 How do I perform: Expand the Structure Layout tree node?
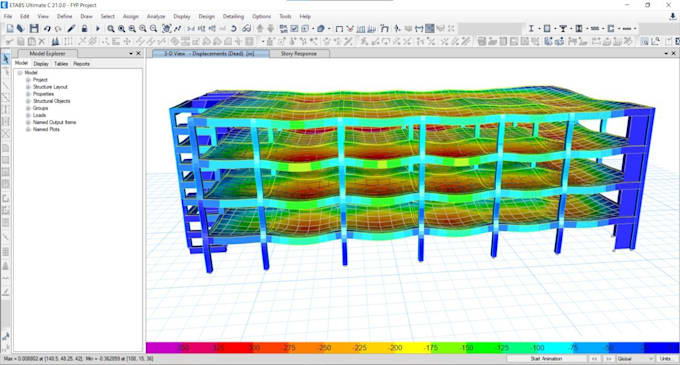point(28,87)
